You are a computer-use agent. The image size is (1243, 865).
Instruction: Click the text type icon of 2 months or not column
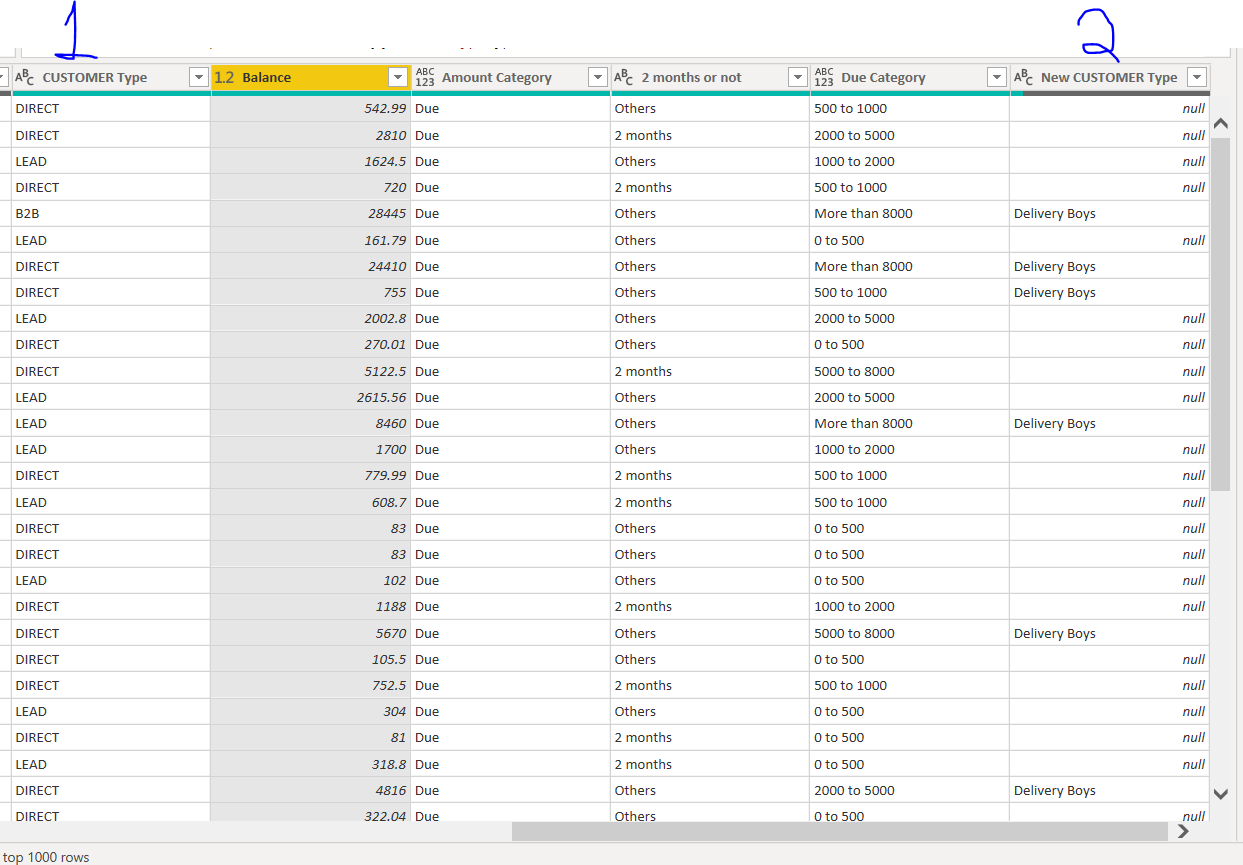623,77
